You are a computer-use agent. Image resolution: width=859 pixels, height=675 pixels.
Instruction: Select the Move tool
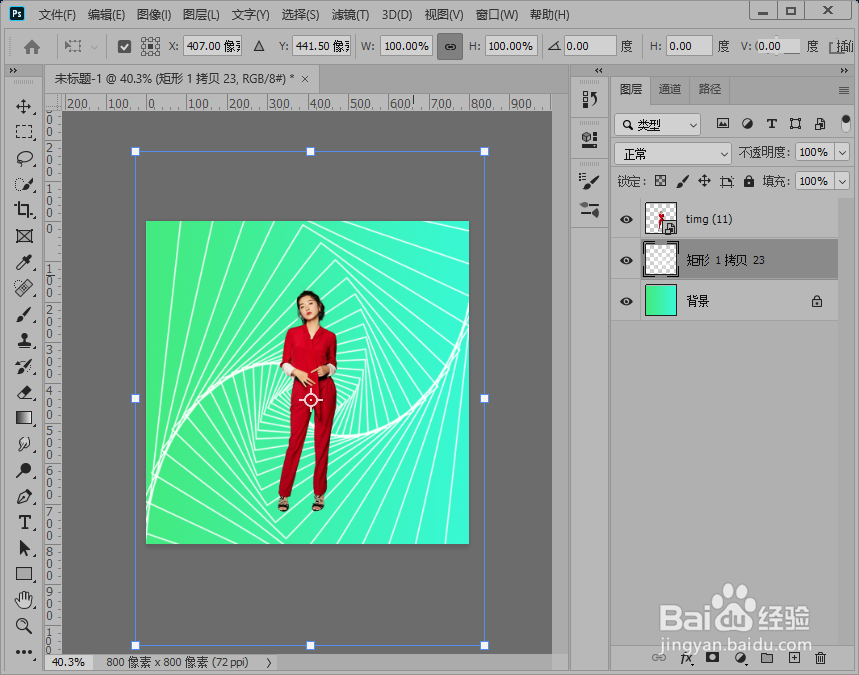tap(24, 107)
